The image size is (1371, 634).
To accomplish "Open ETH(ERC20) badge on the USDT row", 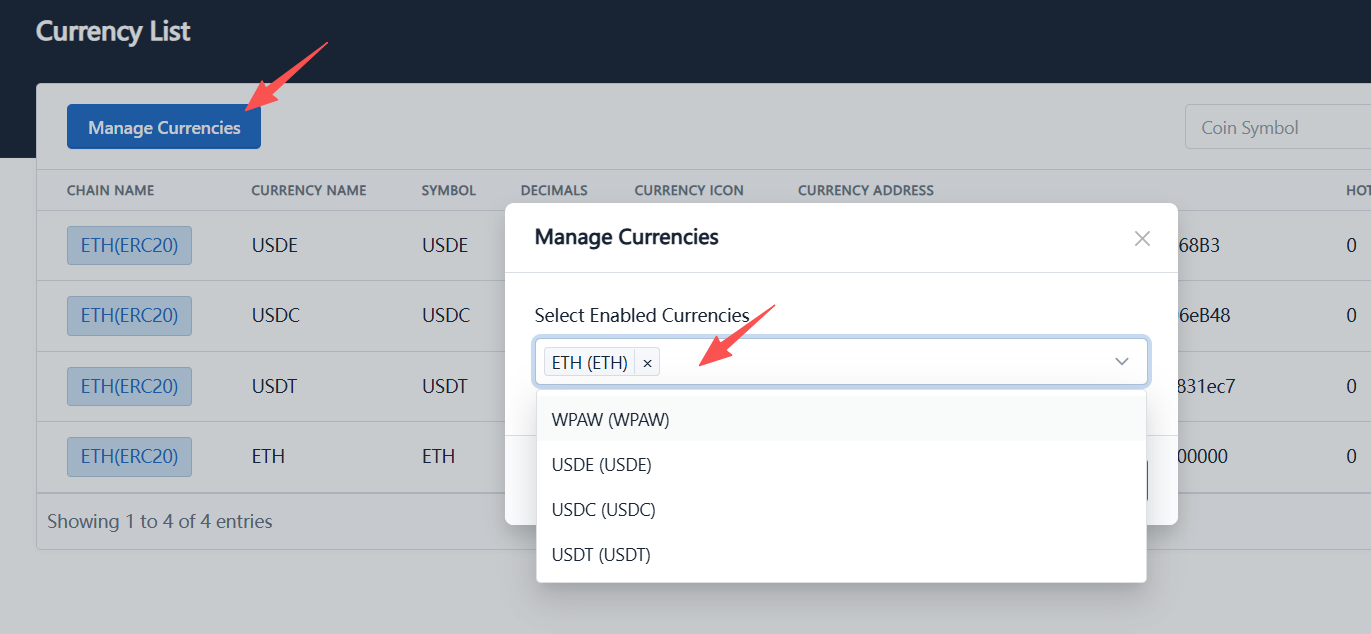I will 129,386.
